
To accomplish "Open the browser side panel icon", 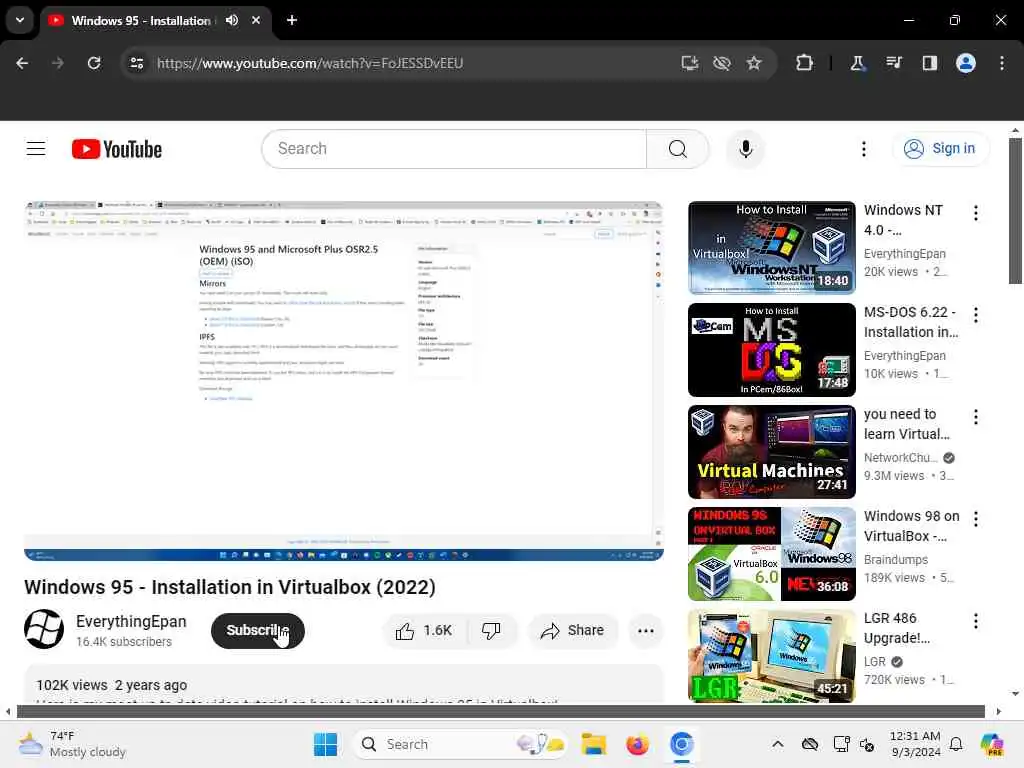I will 930,63.
